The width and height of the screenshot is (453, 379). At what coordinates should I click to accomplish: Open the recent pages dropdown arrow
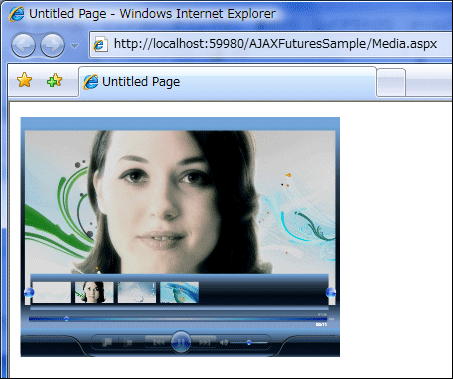click(x=75, y=46)
